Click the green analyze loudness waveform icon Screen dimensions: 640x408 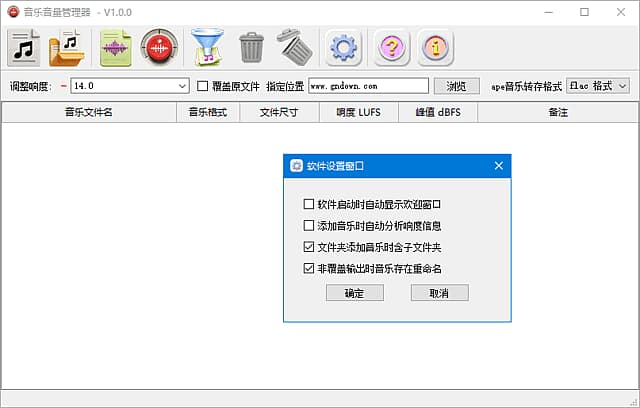(116, 48)
